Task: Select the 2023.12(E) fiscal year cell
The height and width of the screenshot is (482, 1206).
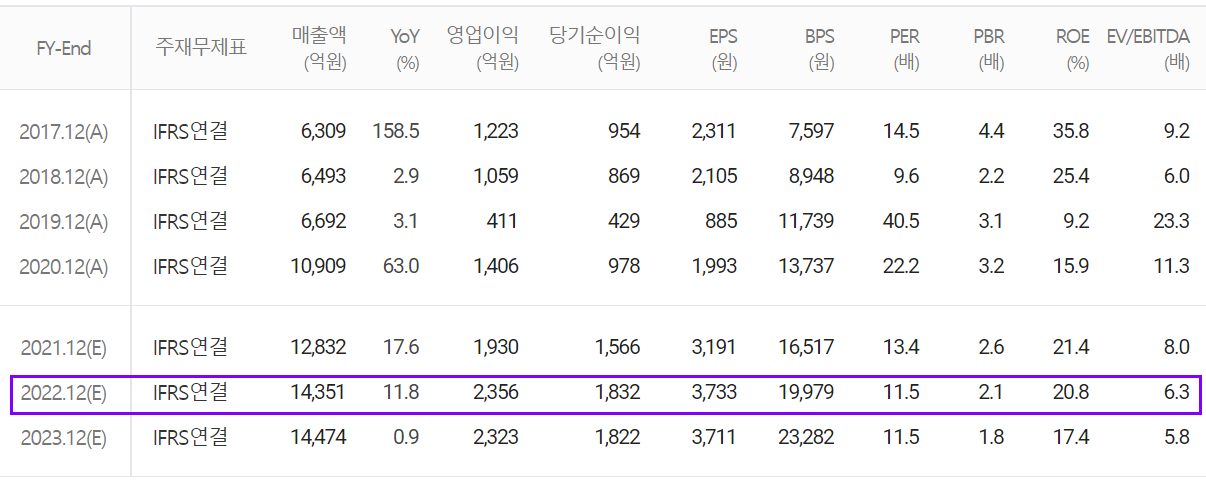Action: click(x=63, y=438)
